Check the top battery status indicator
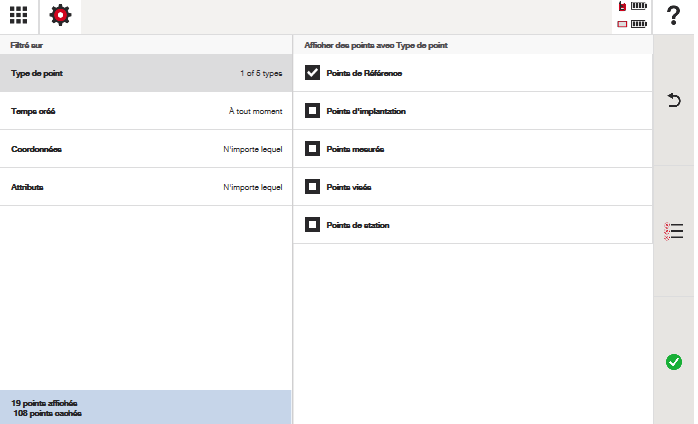Screen dimensions: 698x424 click(633, 7)
